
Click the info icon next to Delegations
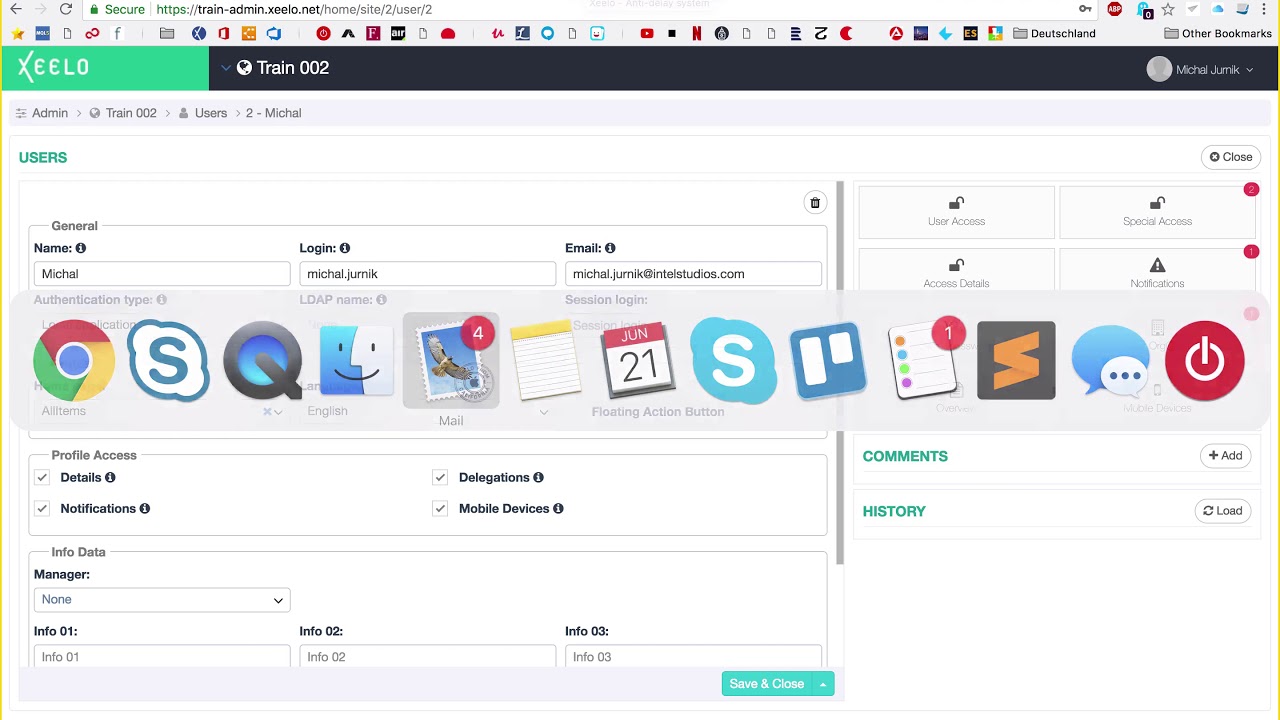[538, 478]
